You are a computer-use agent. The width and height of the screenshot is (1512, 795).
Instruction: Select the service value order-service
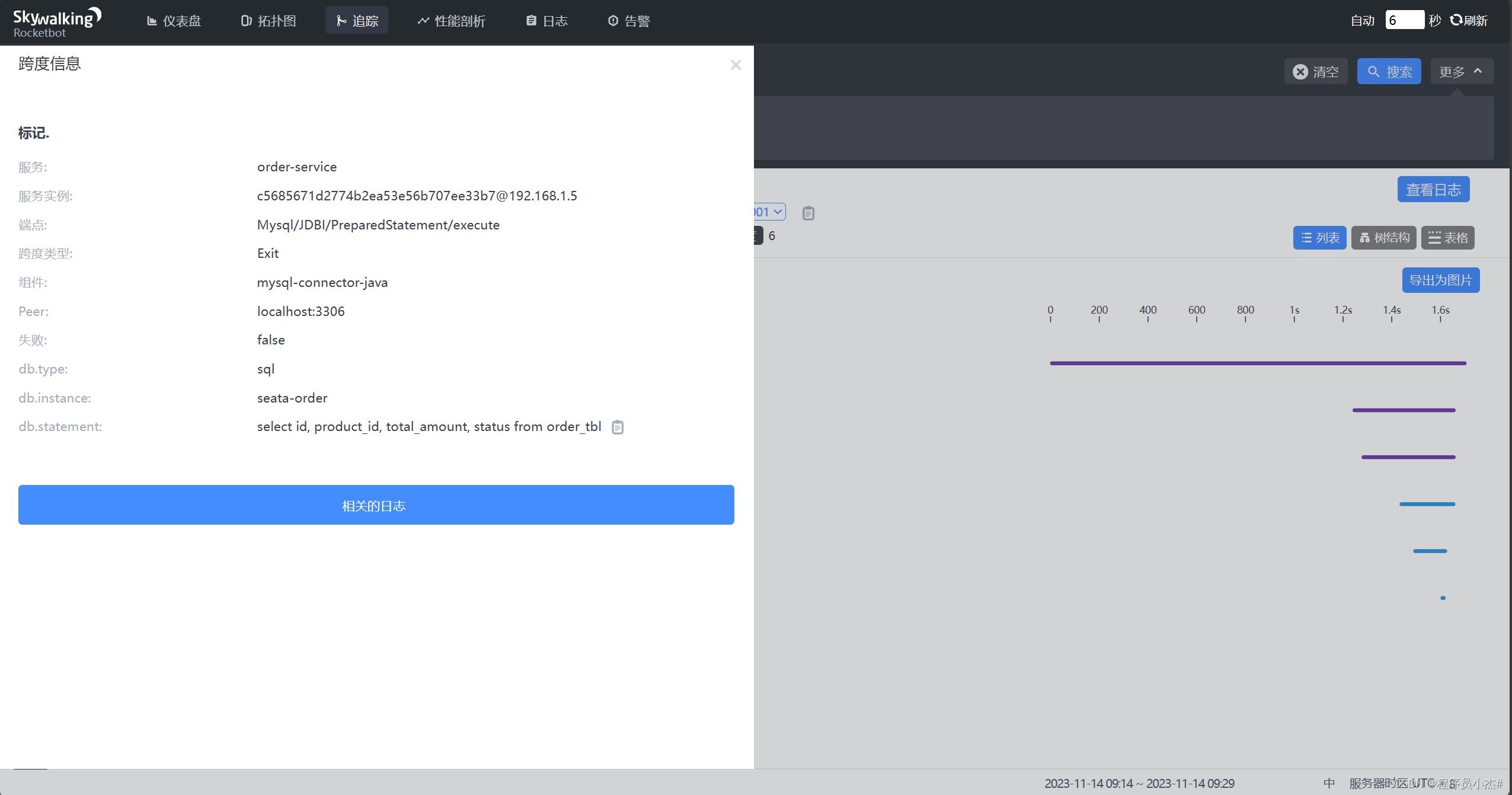(297, 167)
